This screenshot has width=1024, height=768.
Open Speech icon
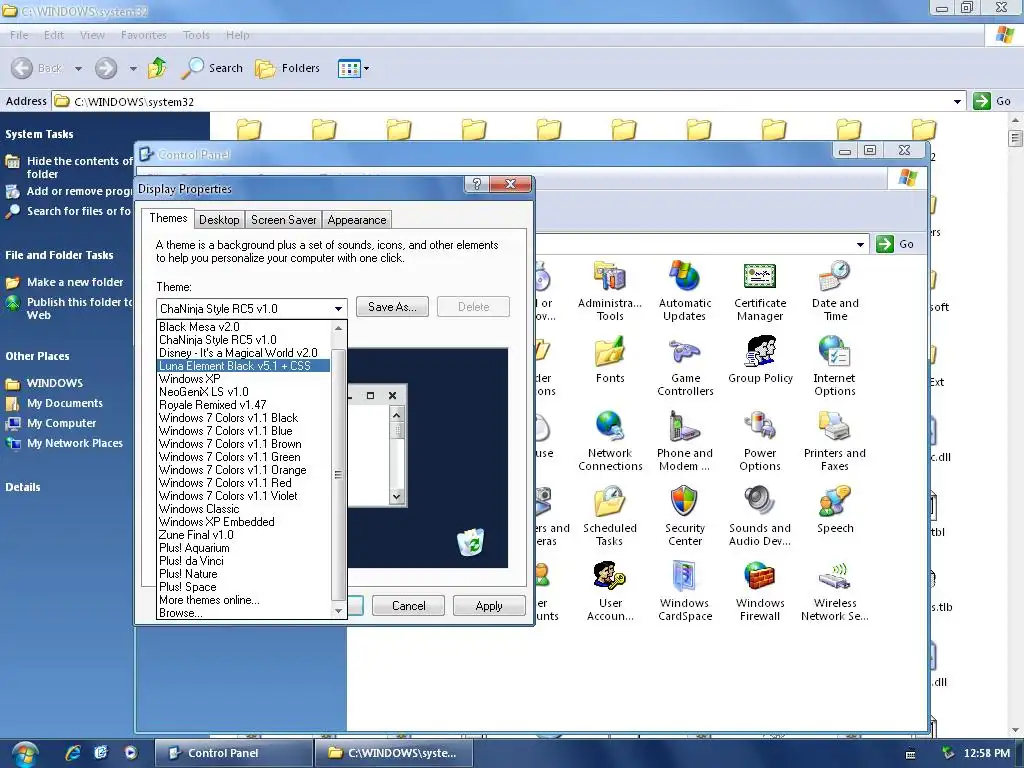(835, 509)
